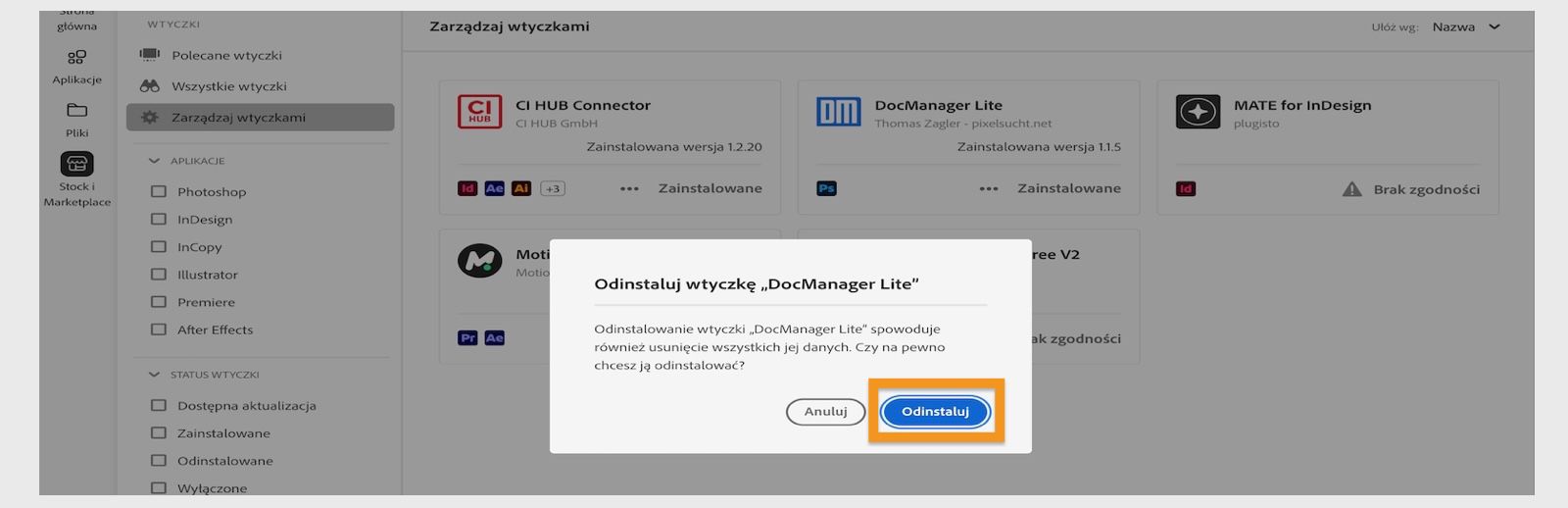Click Photoshop badge on DocManager card
Image resolution: width=1568 pixels, height=508 pixels.
tap(826, 188)
